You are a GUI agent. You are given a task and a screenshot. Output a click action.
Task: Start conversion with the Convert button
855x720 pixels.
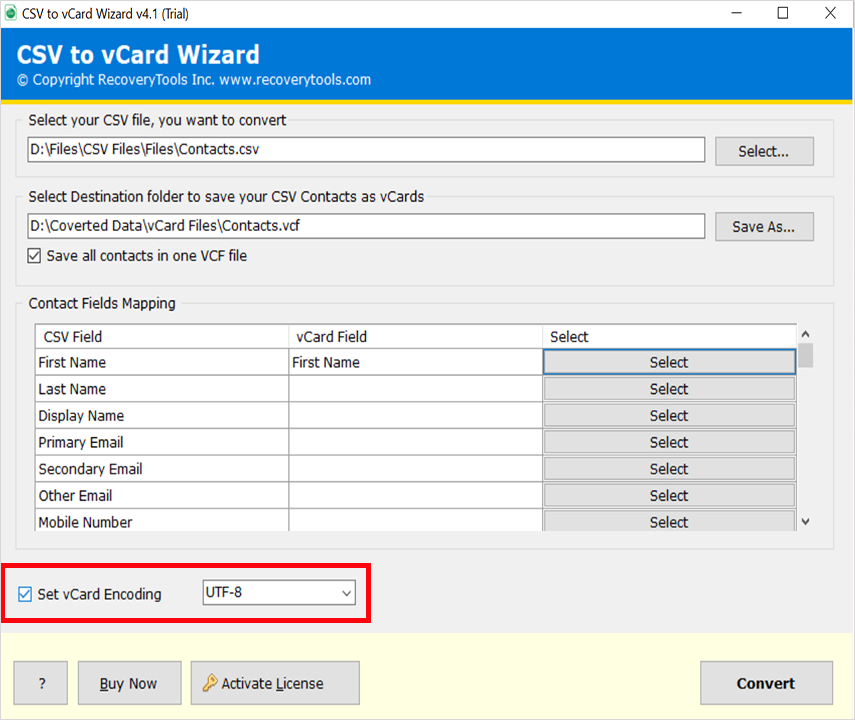pos(766,683)
